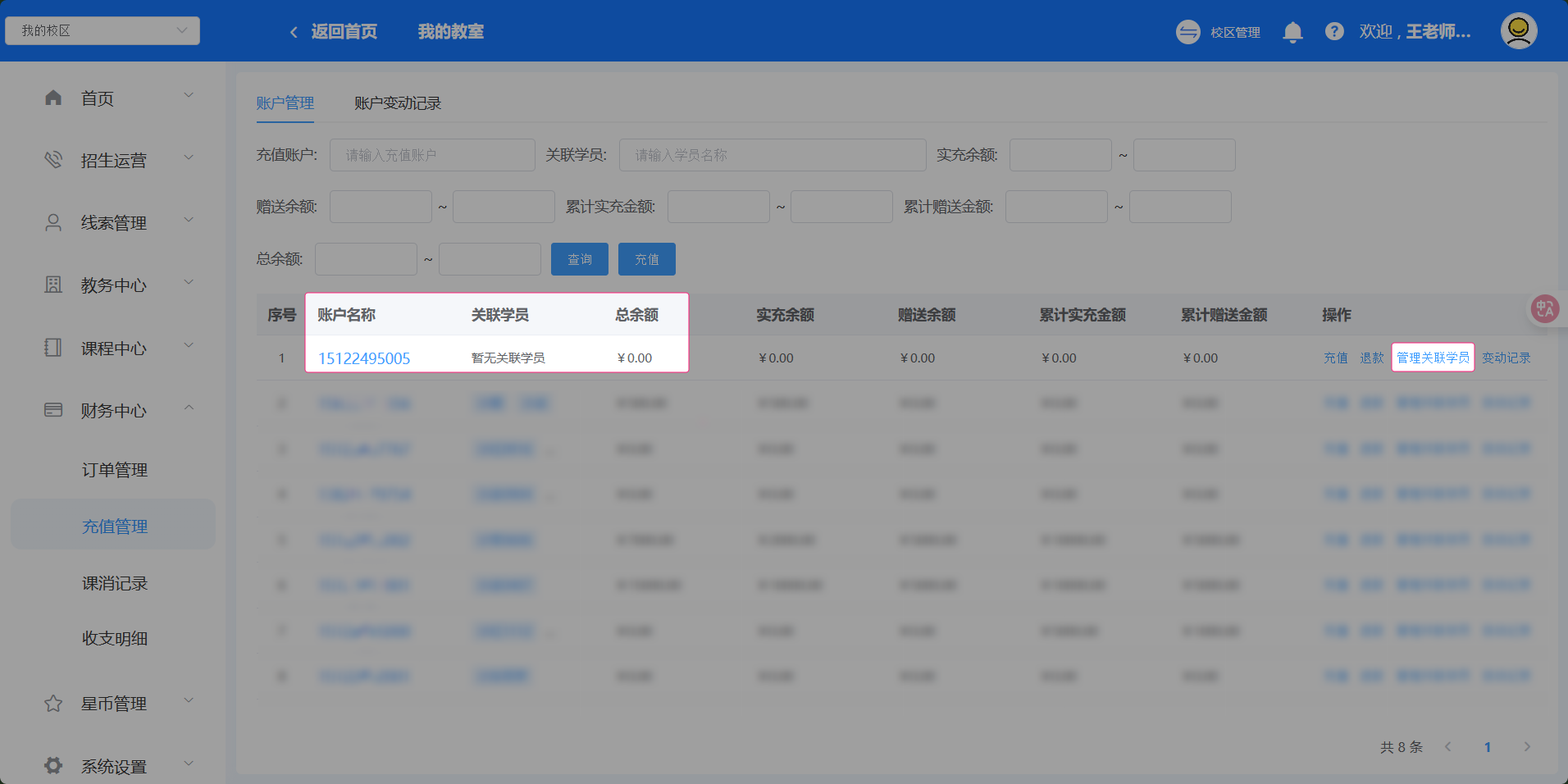This screenshot has width=1568, height=784.
Task: Click the user avatar in header
Action: tap(1519, 31)
